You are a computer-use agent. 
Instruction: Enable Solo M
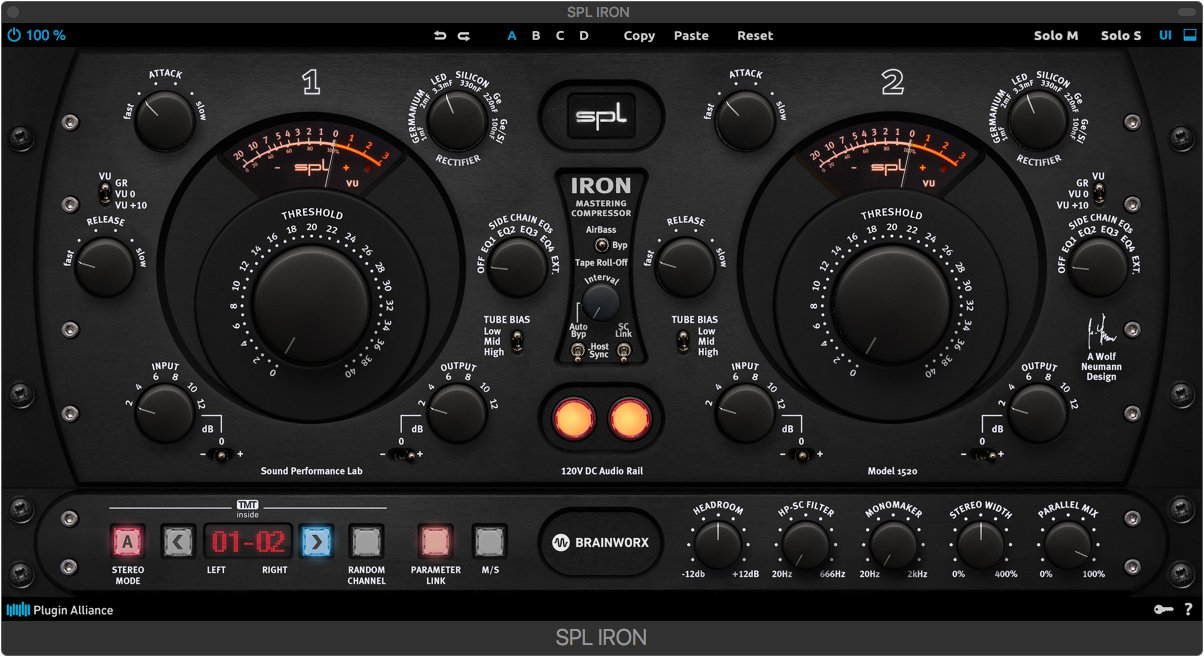pyautogui.click(x=1056, y=36)
